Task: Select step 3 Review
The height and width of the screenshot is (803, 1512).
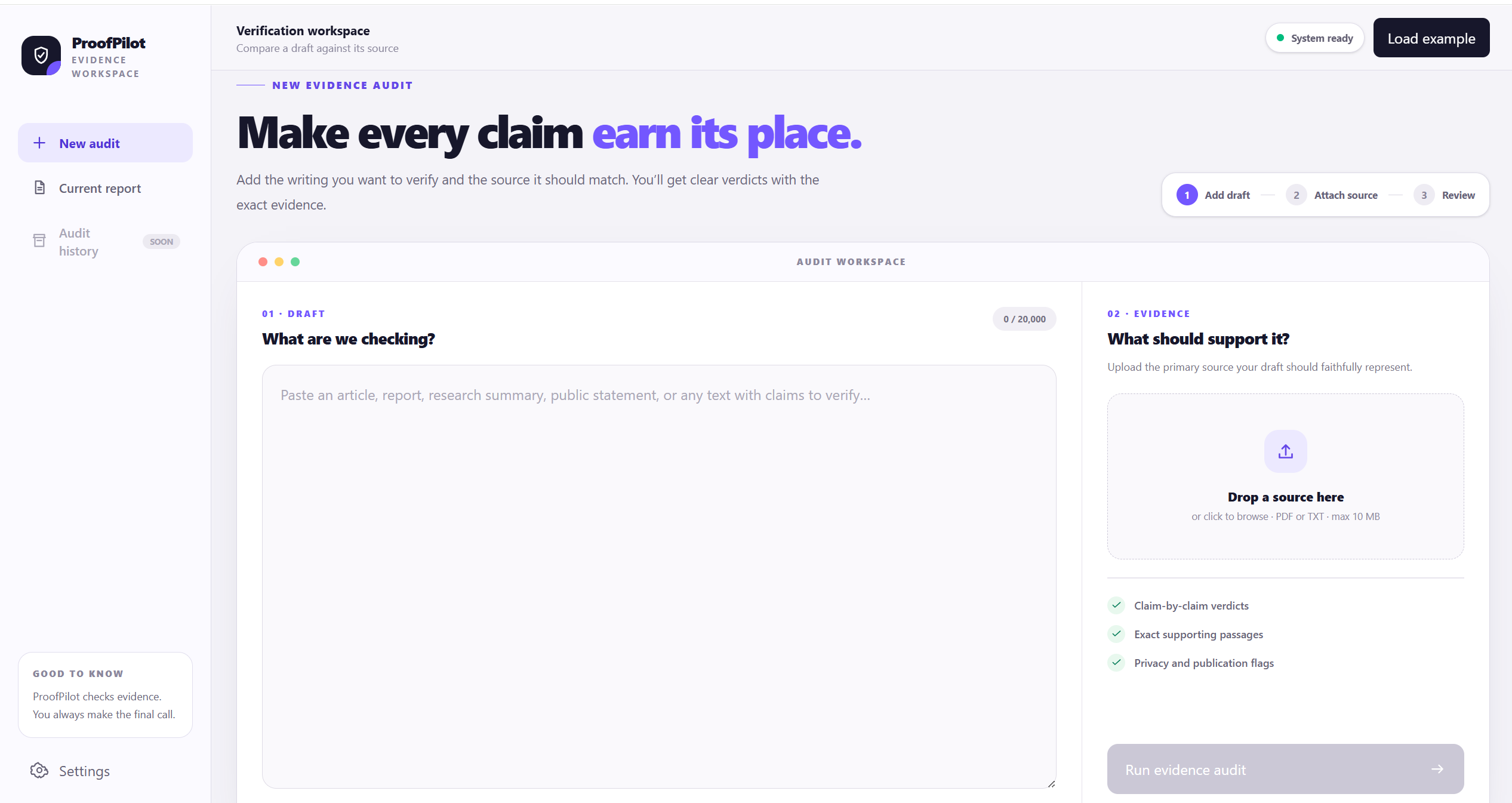Action: click(x=1444, y=195)
